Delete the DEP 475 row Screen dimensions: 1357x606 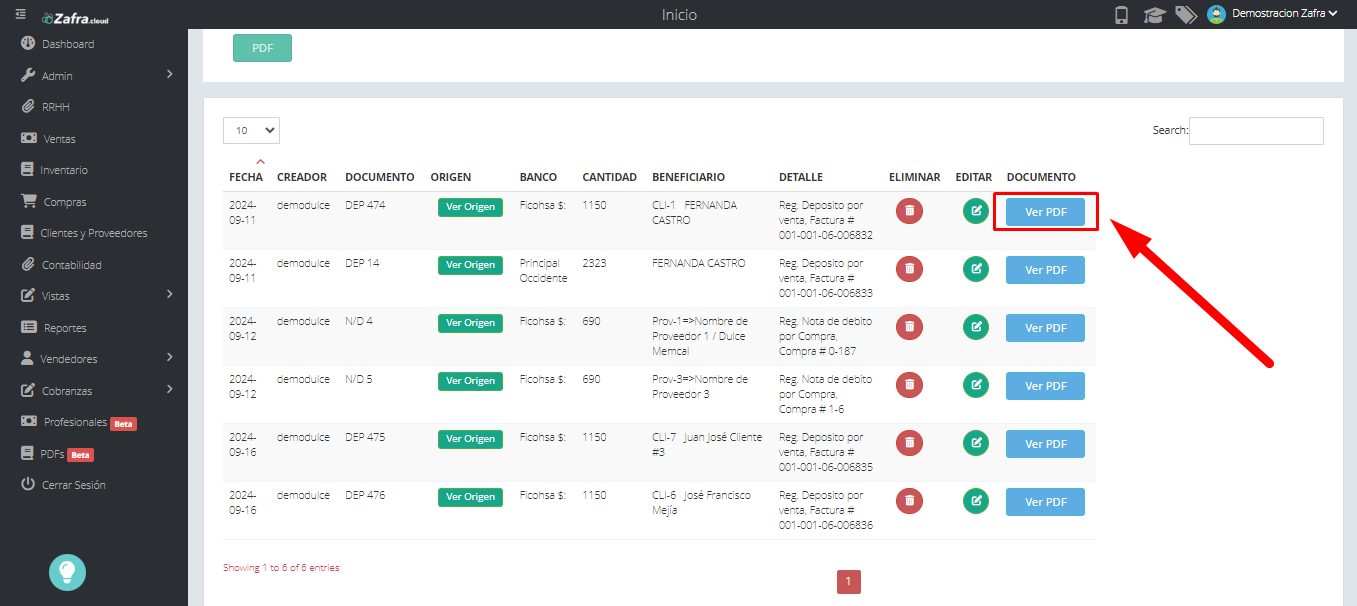coord(909,443)
